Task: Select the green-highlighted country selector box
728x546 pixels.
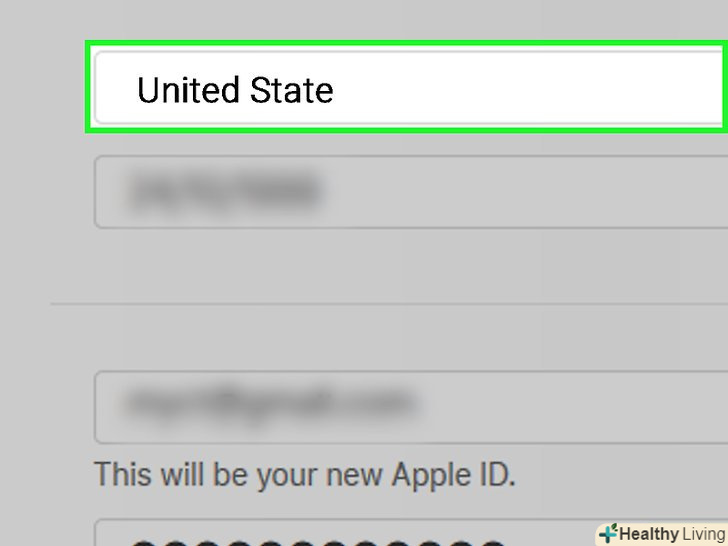Action: coord(407,87)
